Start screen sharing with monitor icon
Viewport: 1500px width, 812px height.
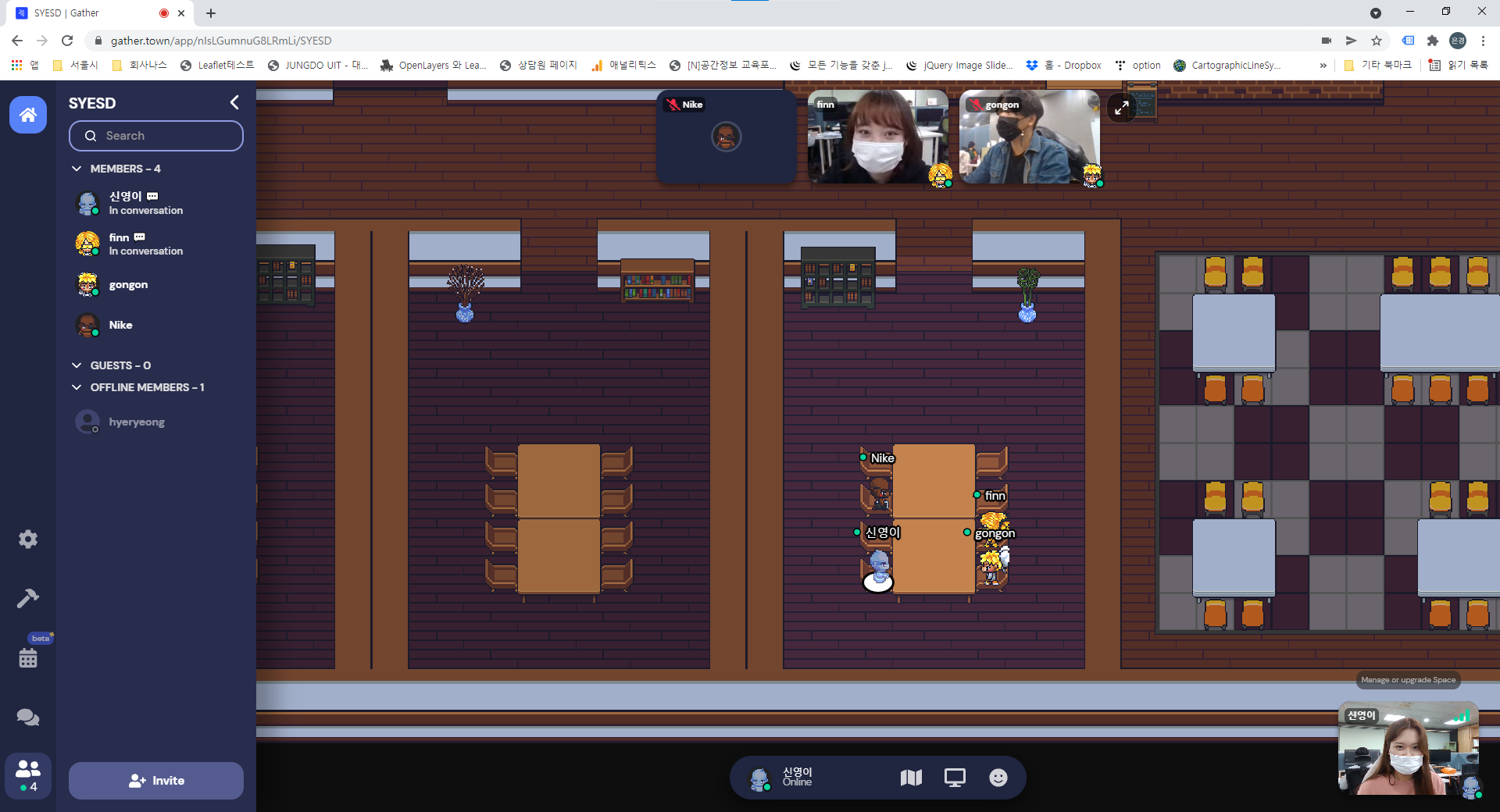955,778
